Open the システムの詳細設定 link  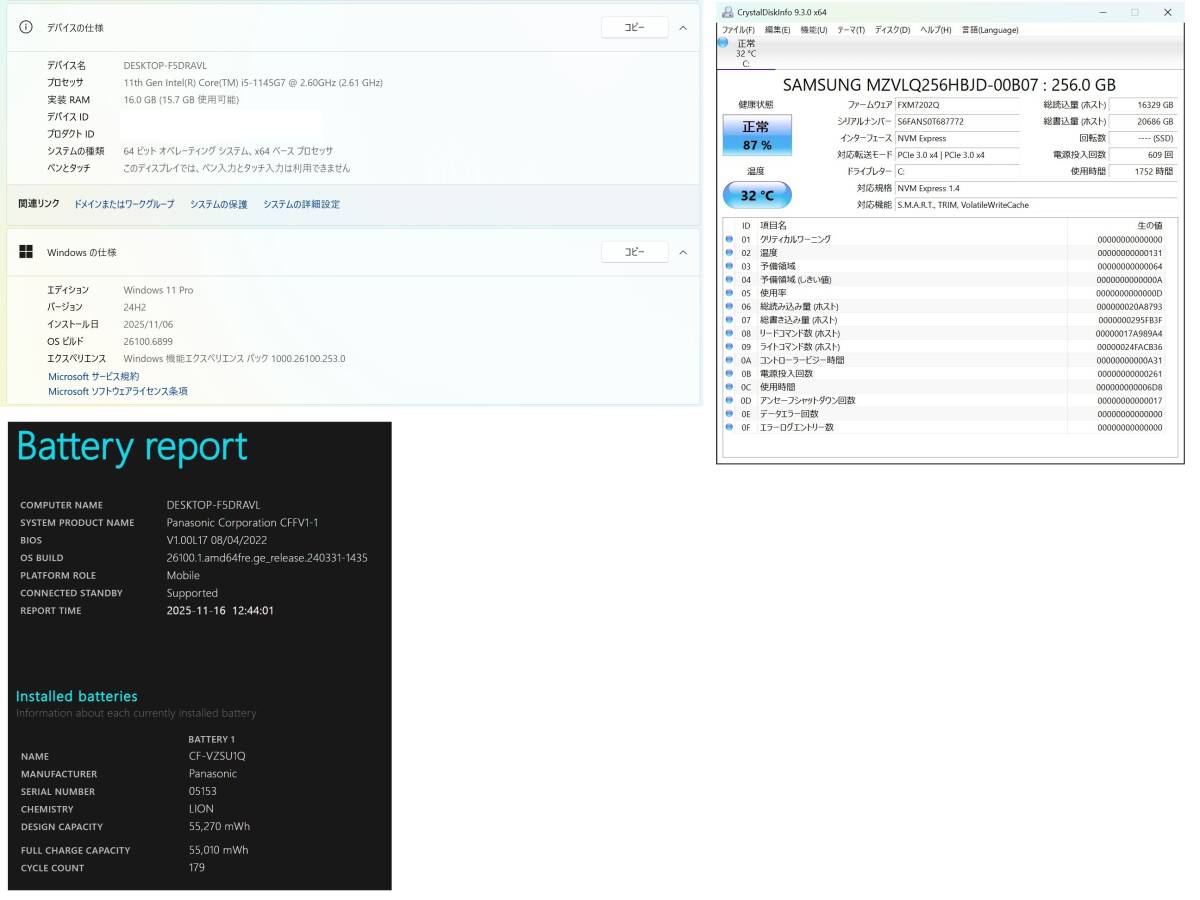pos(301,204)
